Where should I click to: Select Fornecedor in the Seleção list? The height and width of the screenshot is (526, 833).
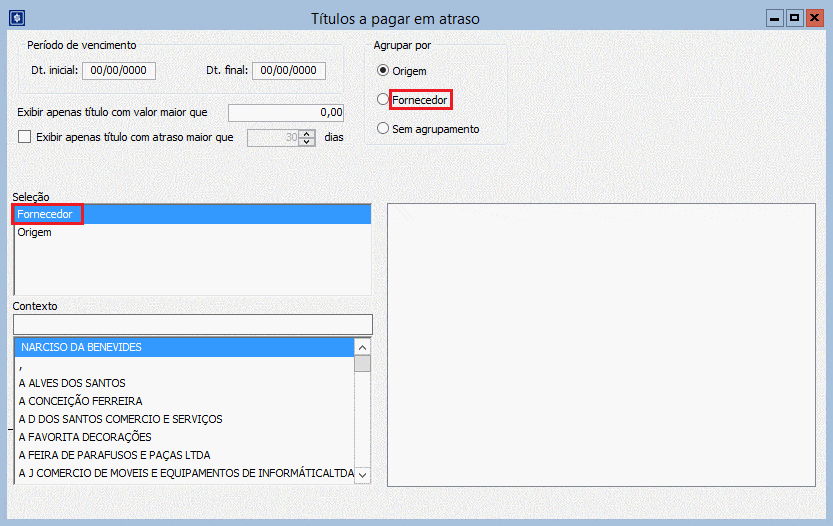[45, 214]
